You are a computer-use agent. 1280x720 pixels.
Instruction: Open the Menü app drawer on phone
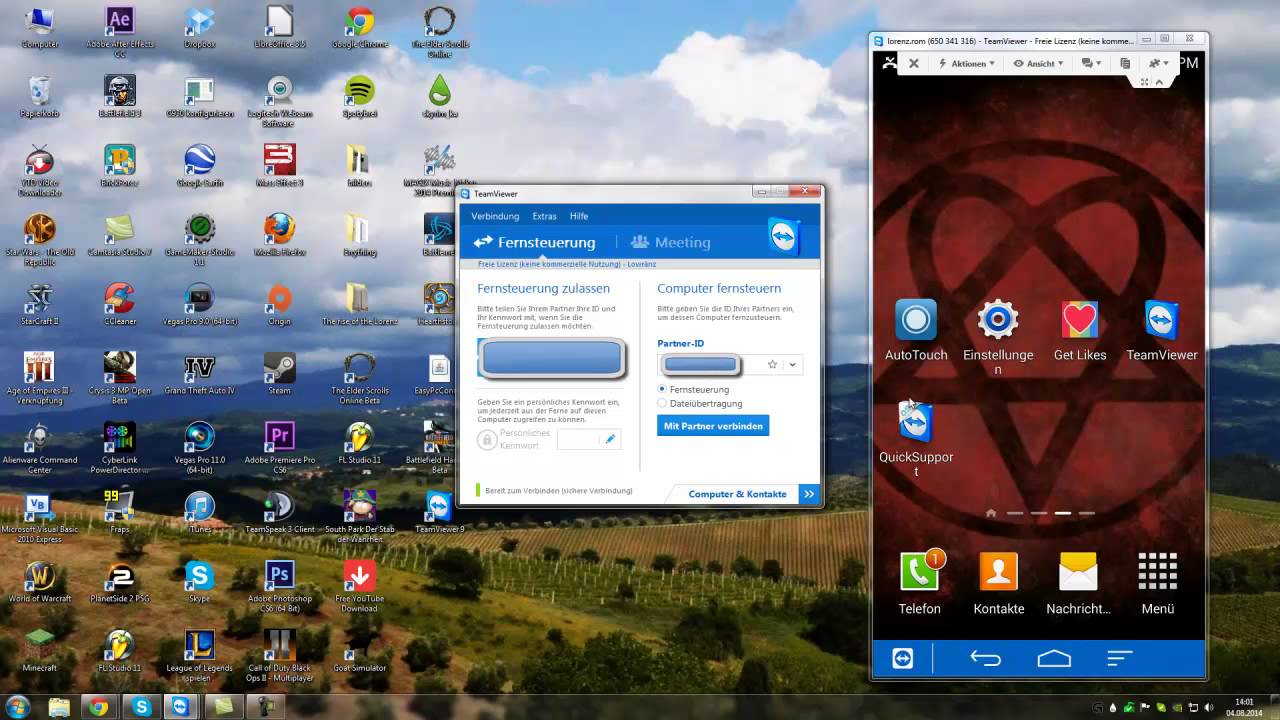point(1157,582)
